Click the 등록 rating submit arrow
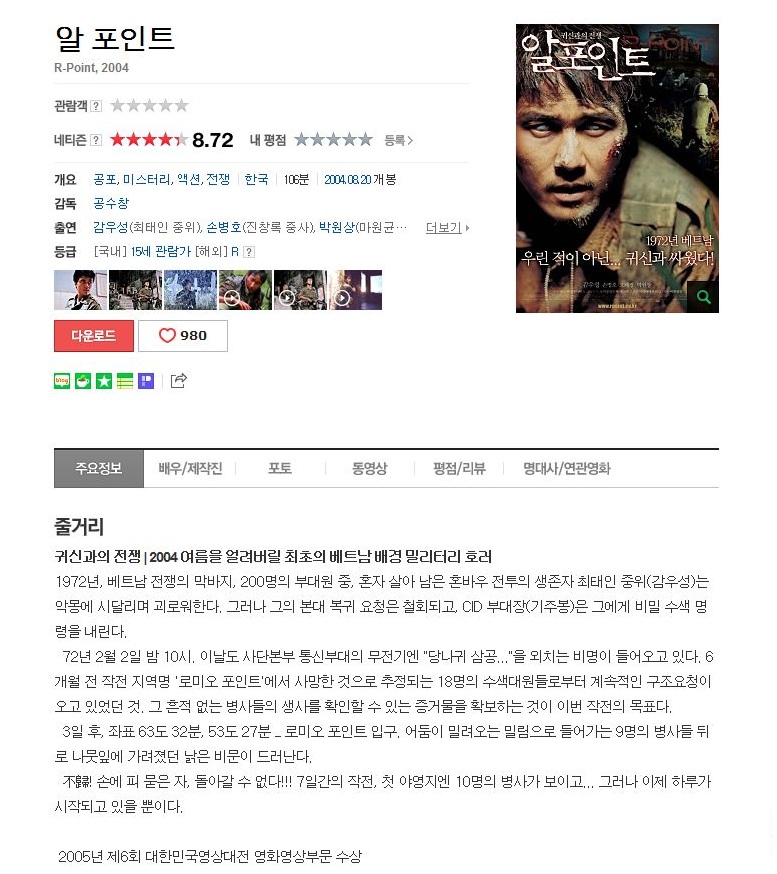Viewport: 777px width, 874px height. [399, 140]
